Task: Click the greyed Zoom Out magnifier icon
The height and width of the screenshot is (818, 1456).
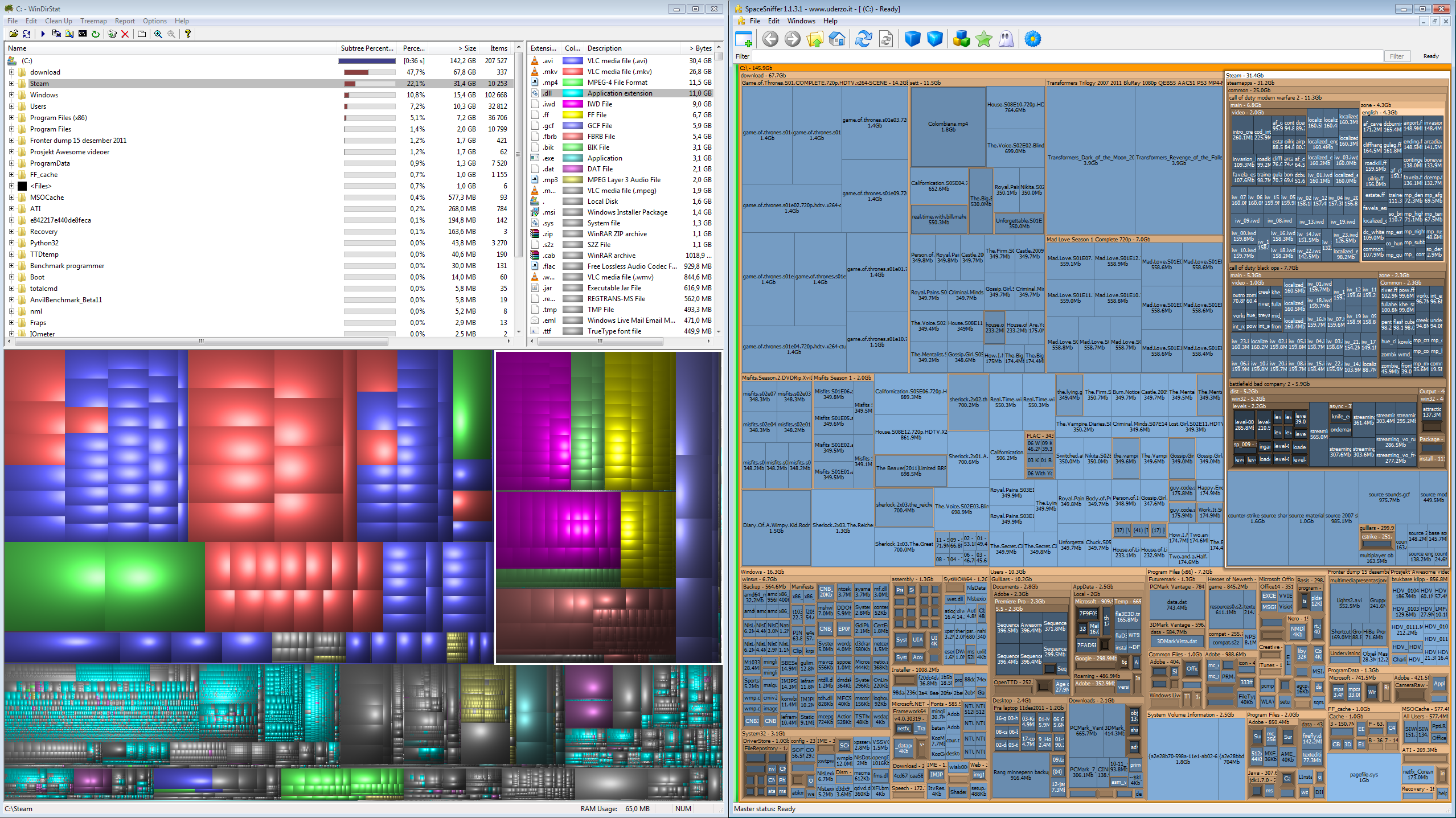Action: click(171, 34)
